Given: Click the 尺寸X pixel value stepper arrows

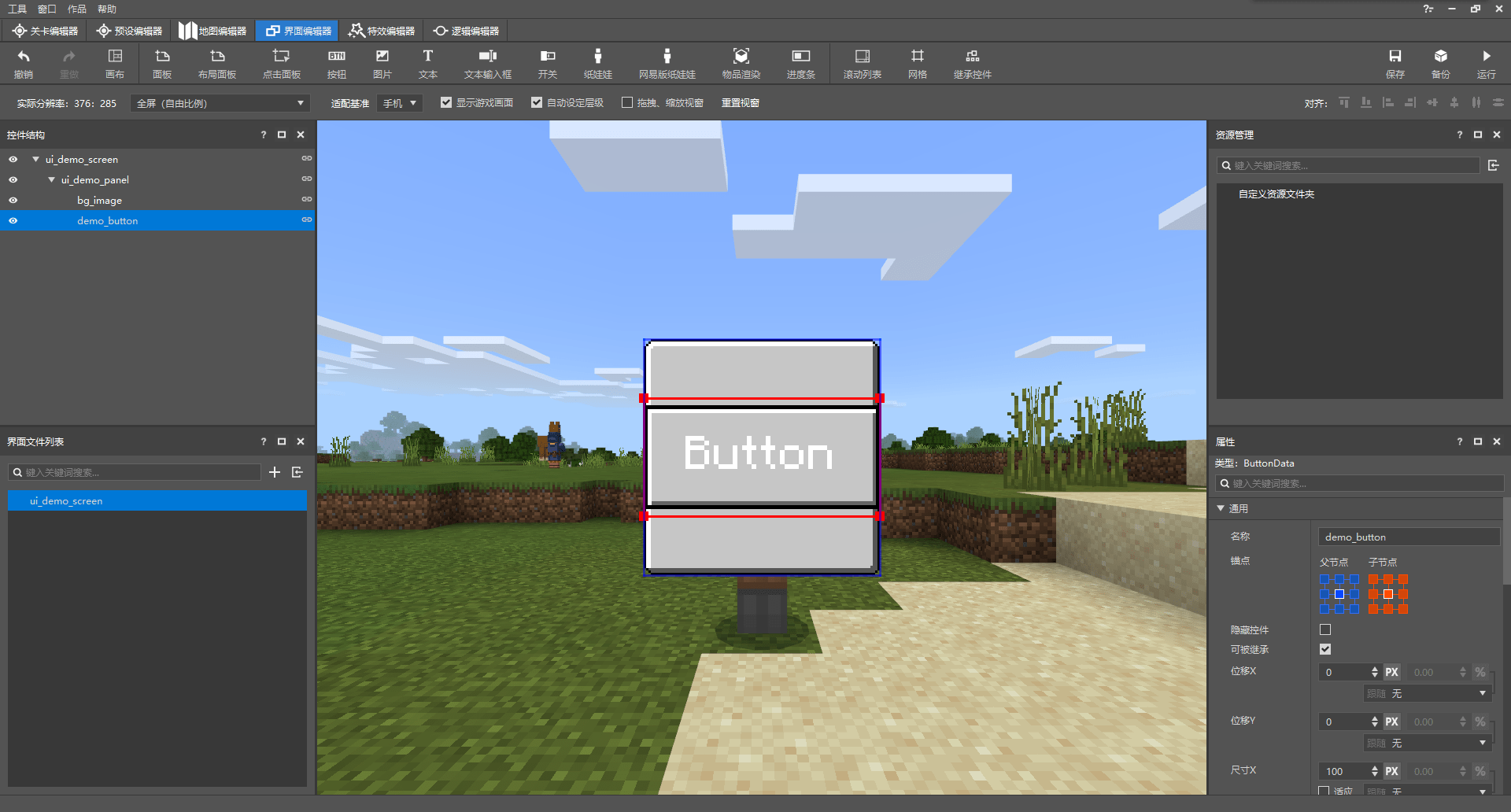Looking at the screenshot, I should coord(1375,771).
